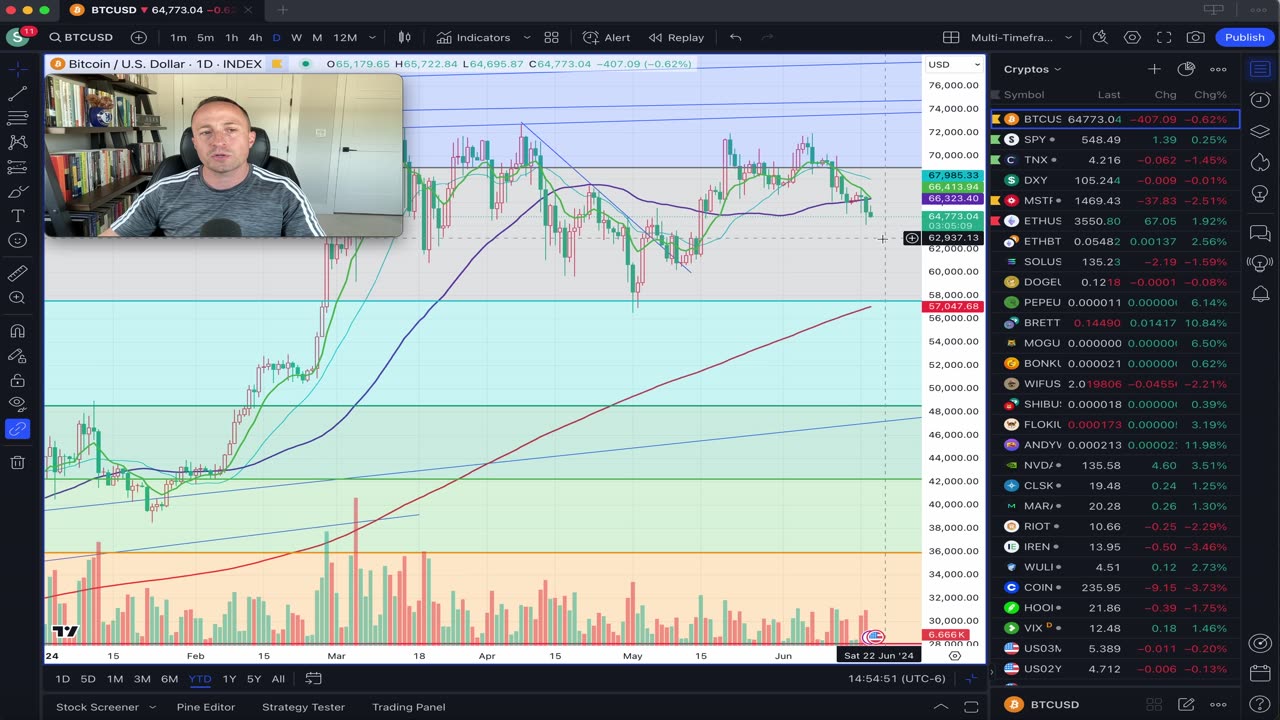Collapse the bottom panel with the chevron

(x=940, y=707)
